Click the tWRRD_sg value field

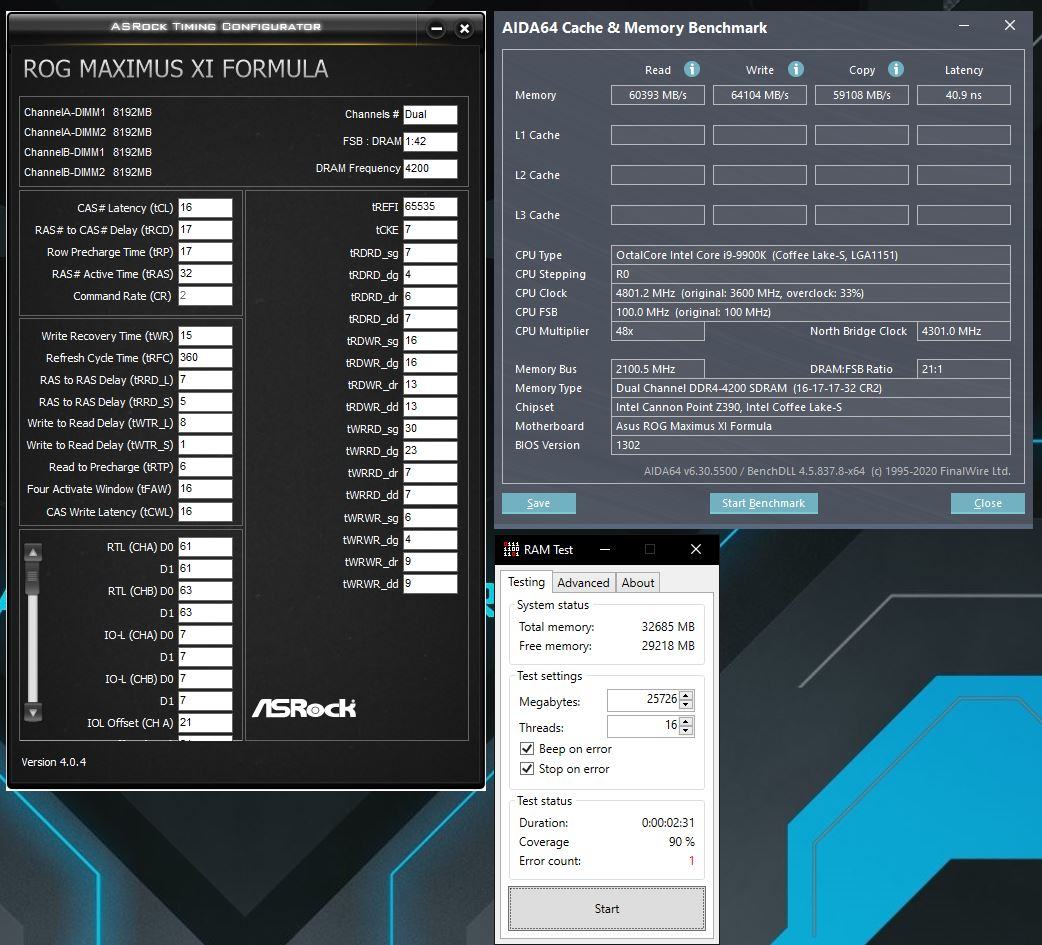coord(430,429)
